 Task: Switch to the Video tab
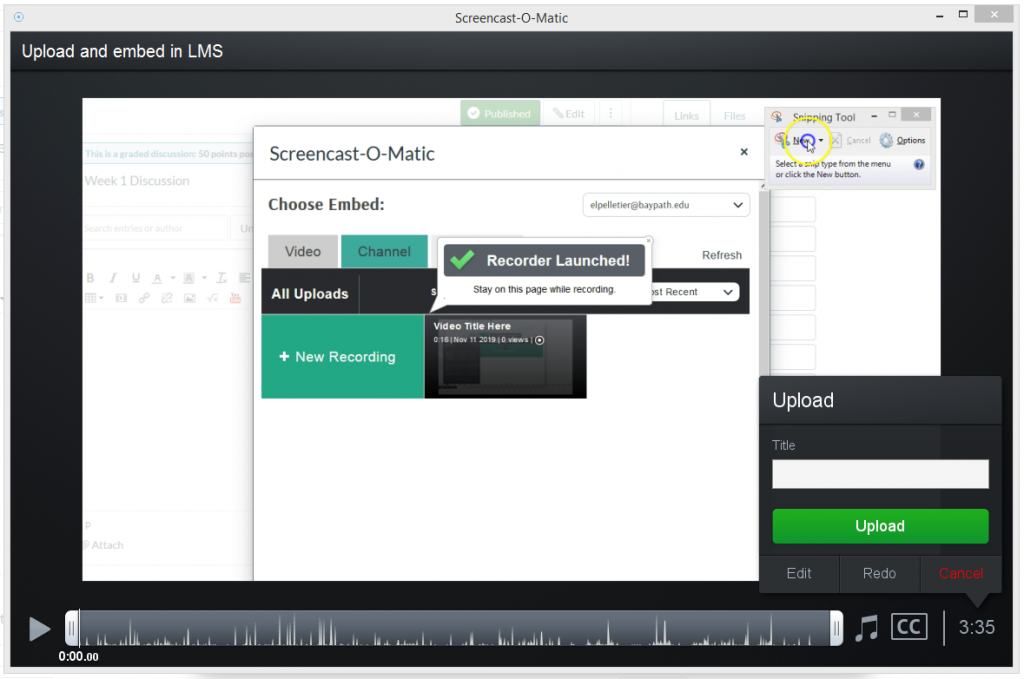[x=303, y=251]
